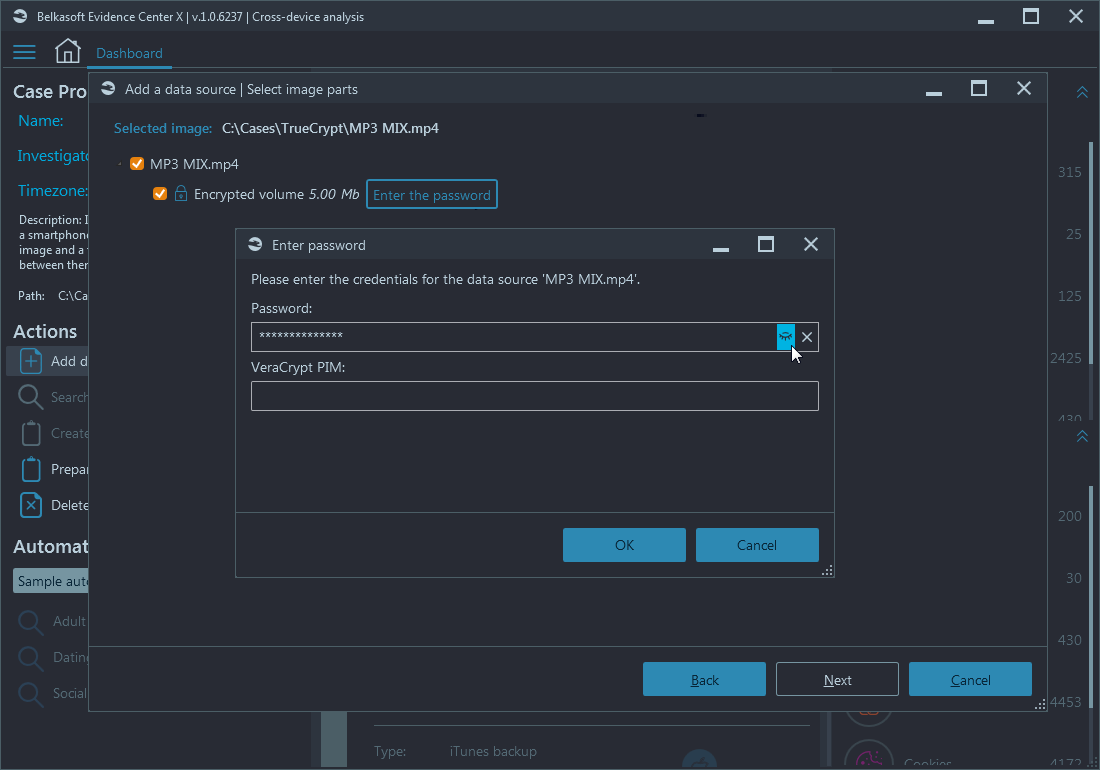Click the 'iTunes backup' type value
The width and height of the screenshot is (1100, 770).
(x=493, y=751)
